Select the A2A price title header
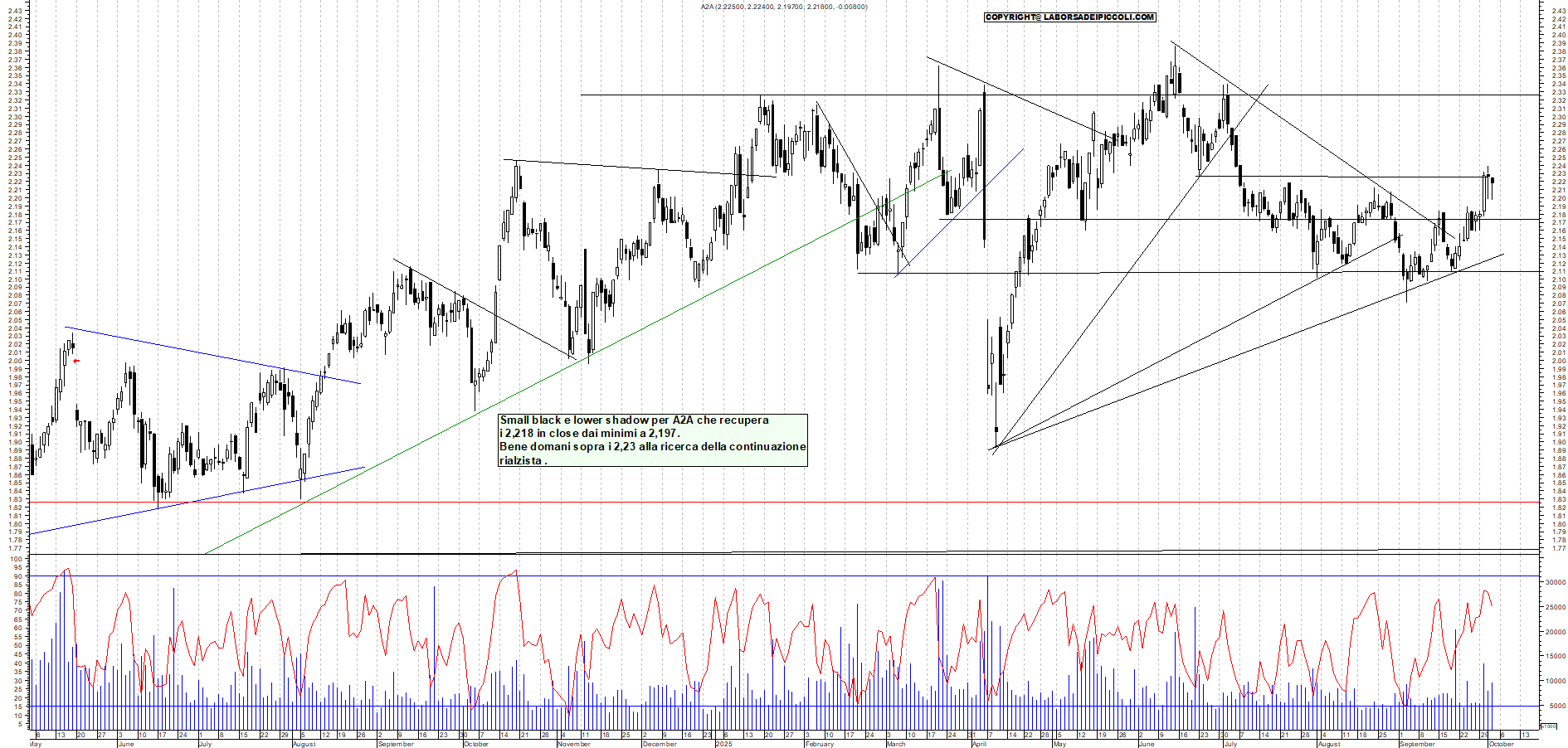Screen dimensions: 1568x748 pos(784,7)
